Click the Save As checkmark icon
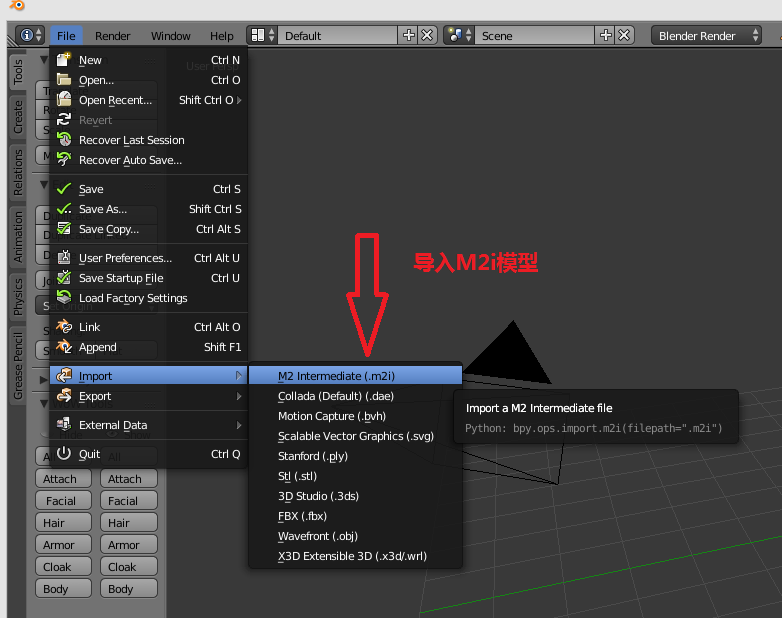The width and height of the screenshot is (782, 618). pos(64,208)
